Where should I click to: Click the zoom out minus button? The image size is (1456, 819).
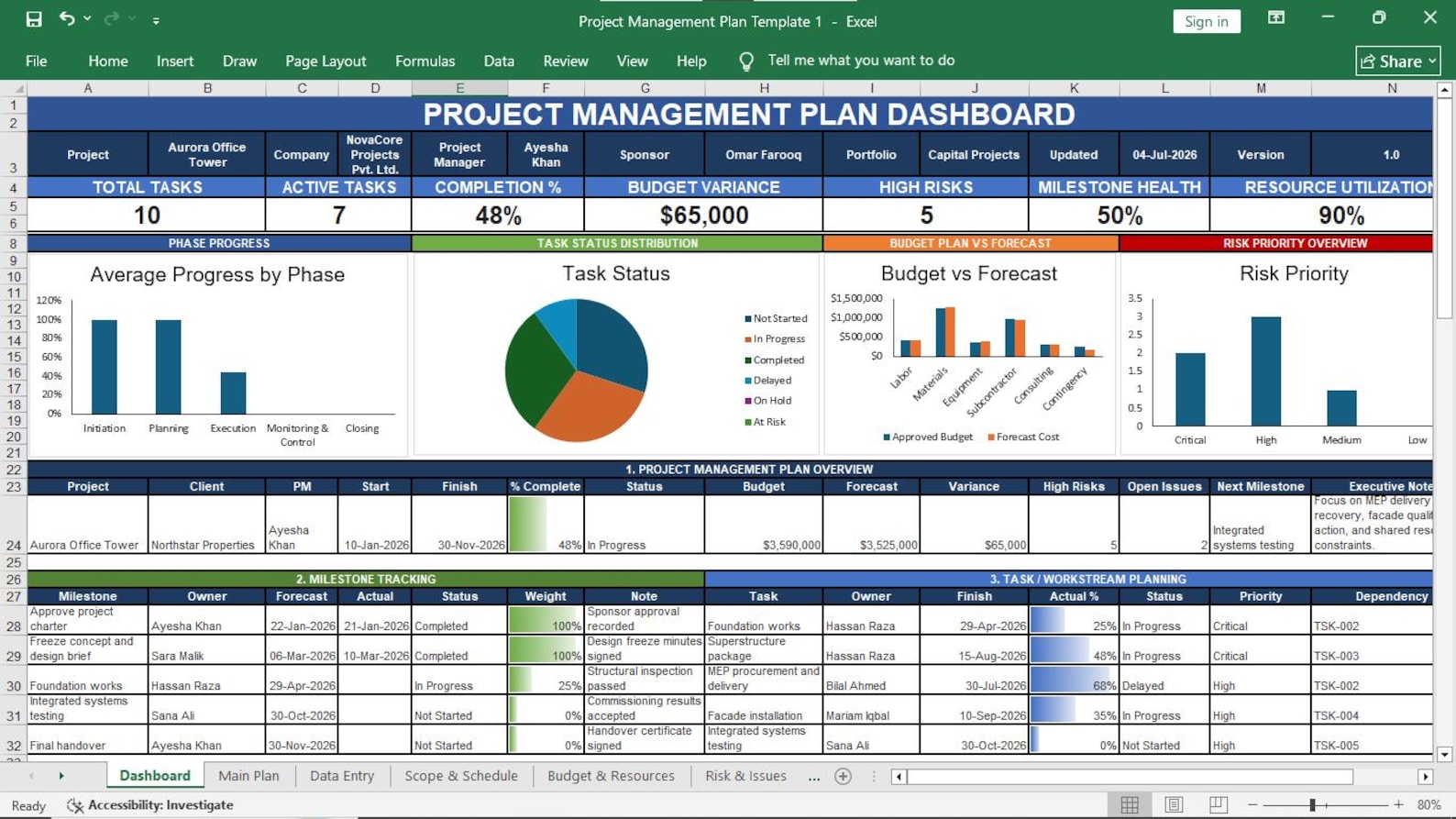(x=1252, y=805)
